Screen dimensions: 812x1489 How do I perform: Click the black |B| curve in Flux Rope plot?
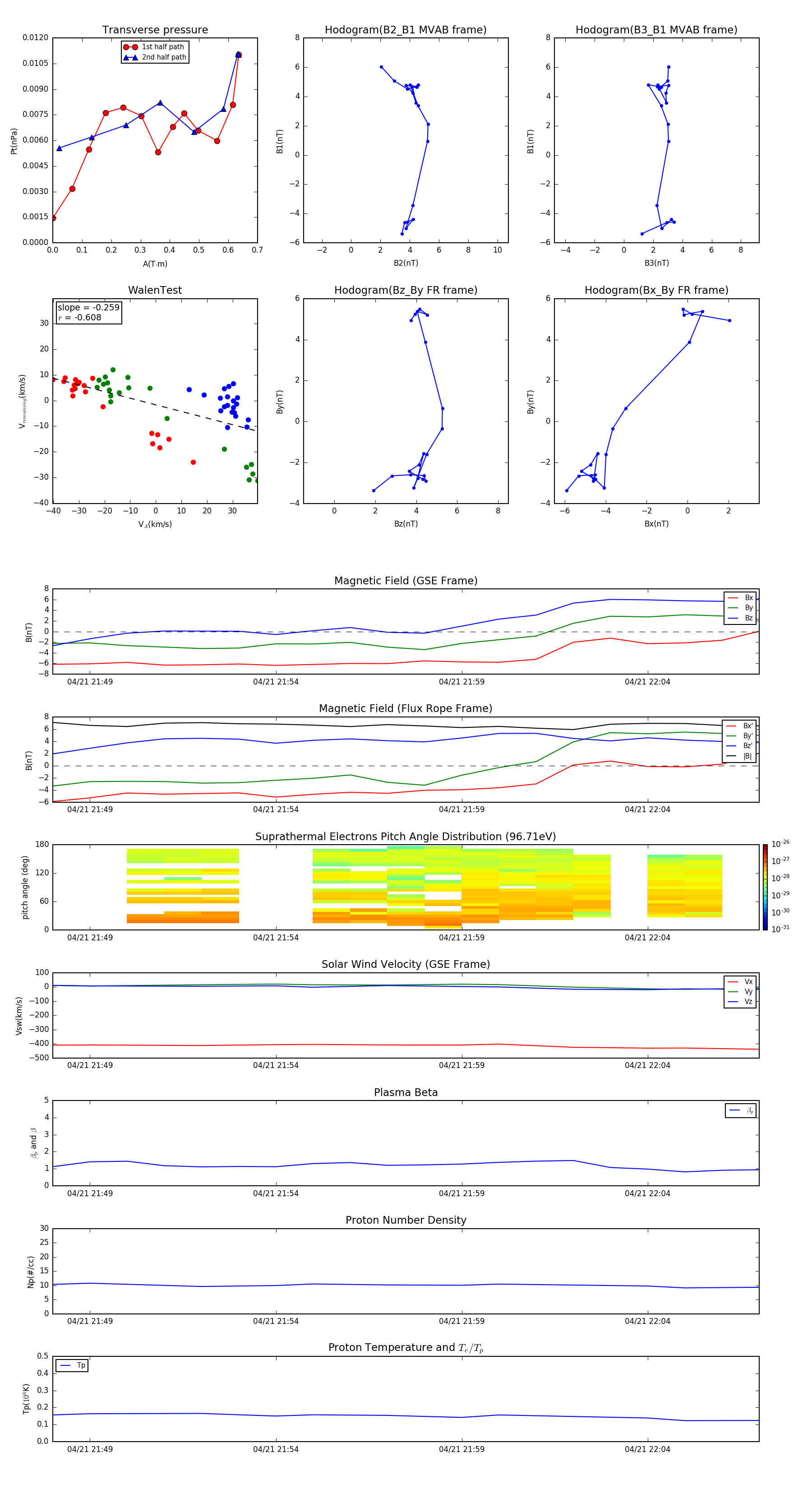pos(406,726)
